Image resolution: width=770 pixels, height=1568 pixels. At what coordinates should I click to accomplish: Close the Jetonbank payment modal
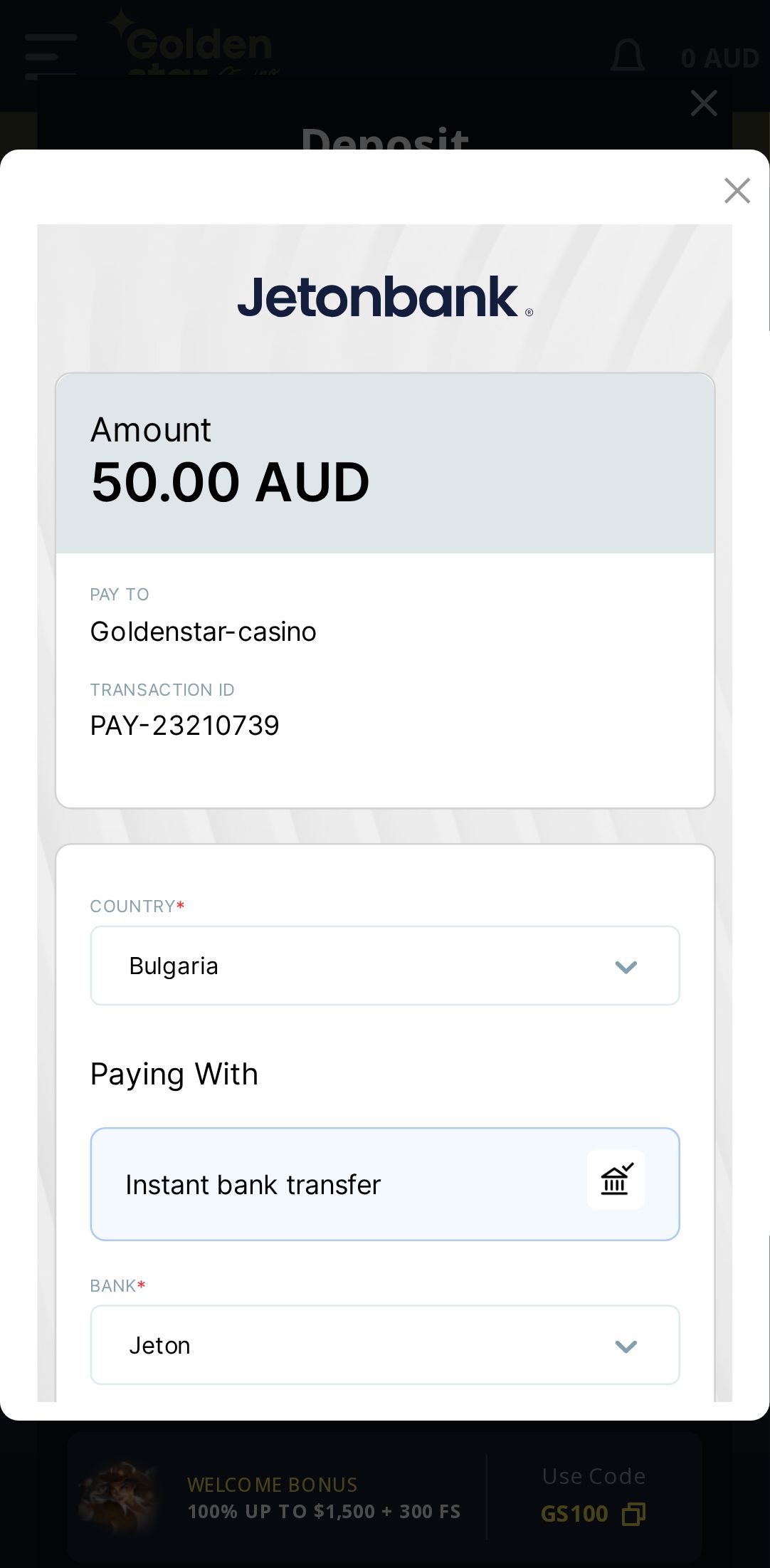737,191
